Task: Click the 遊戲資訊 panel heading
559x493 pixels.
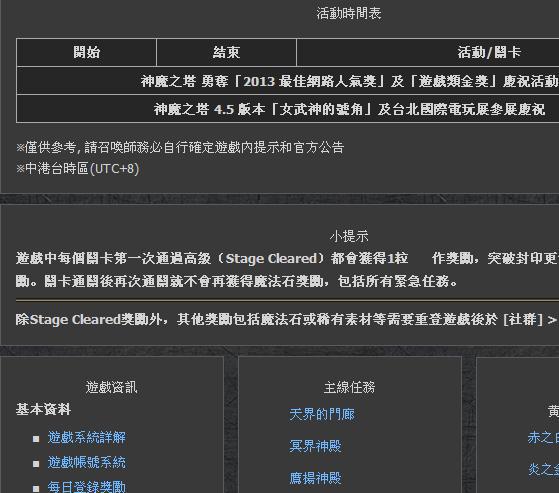Action: [111, 387]
